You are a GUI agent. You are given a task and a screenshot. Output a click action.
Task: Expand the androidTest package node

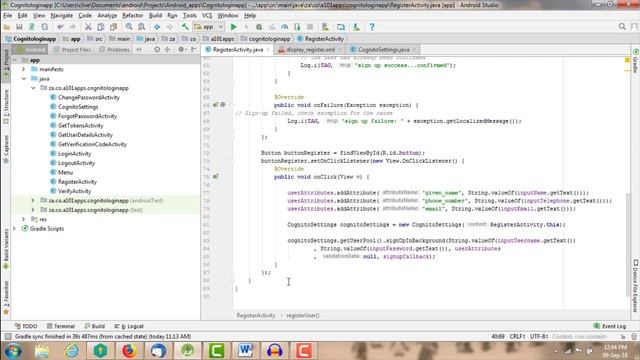click(x=33, y=201)
